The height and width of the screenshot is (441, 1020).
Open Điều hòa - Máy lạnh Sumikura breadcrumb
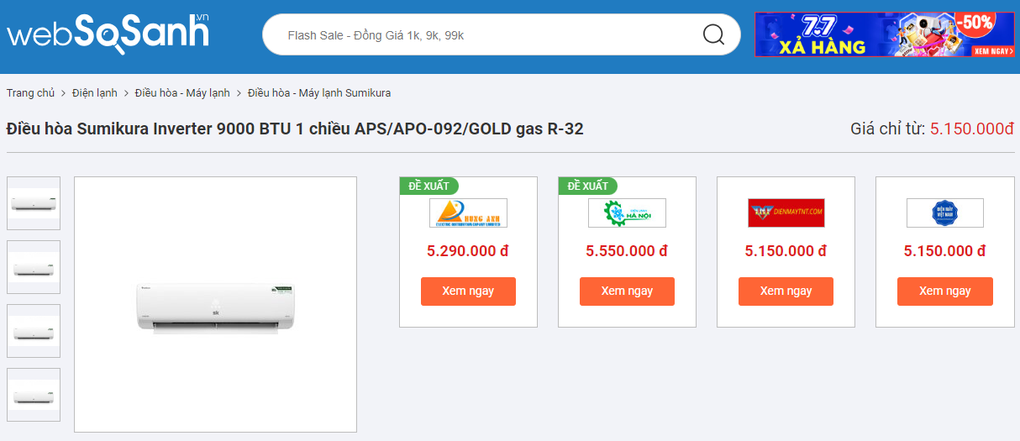point(319,93)
